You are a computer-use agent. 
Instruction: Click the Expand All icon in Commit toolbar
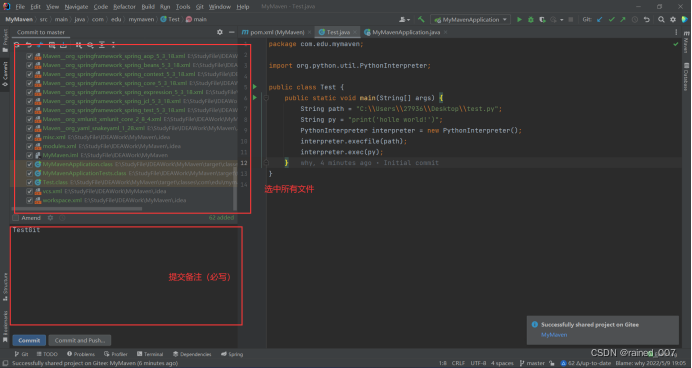click(102, 45)
